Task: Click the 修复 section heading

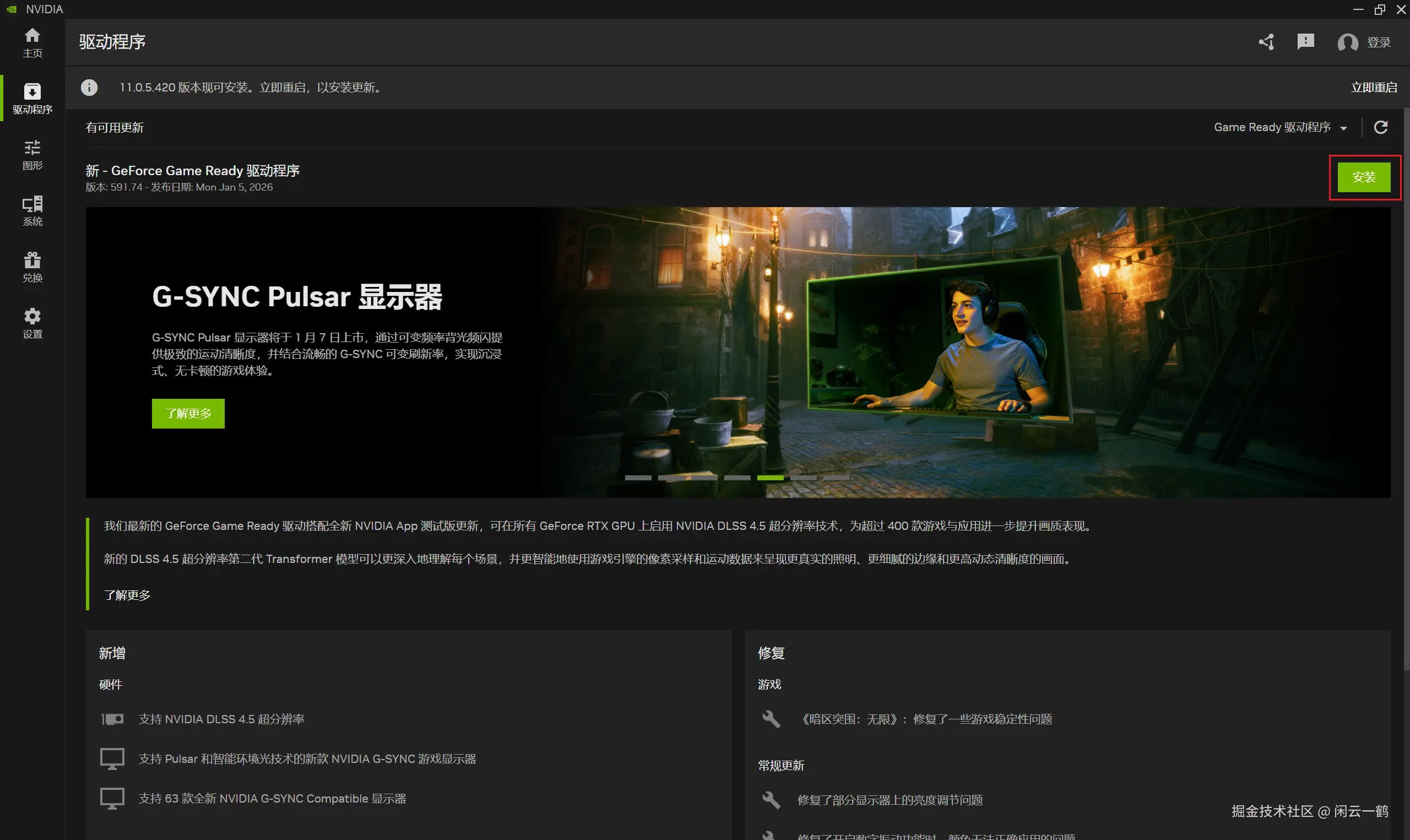Action: coord(771,653)
